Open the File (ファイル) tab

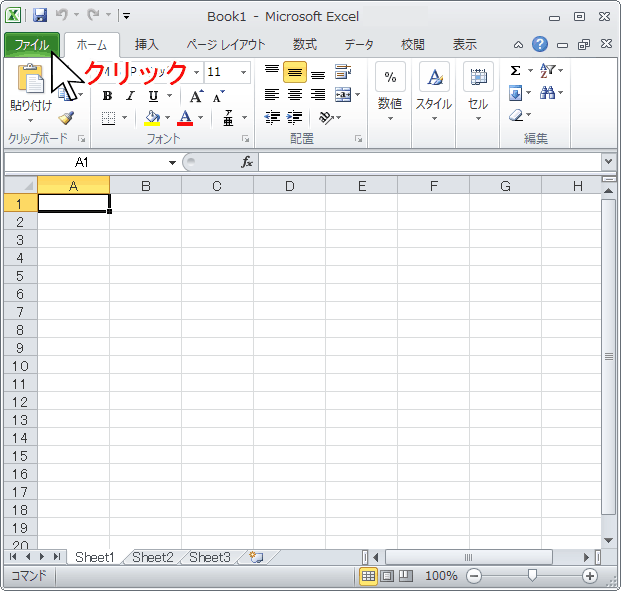tap(32, 44)
